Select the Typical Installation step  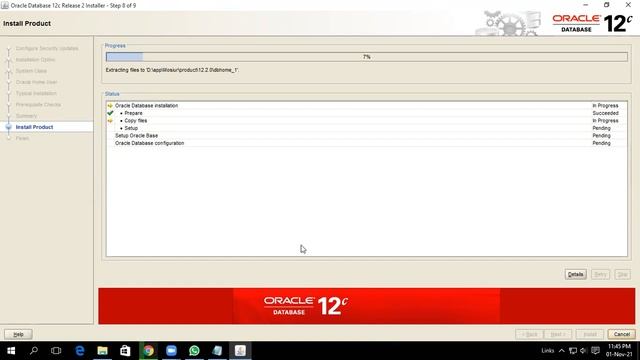(36, 93)
